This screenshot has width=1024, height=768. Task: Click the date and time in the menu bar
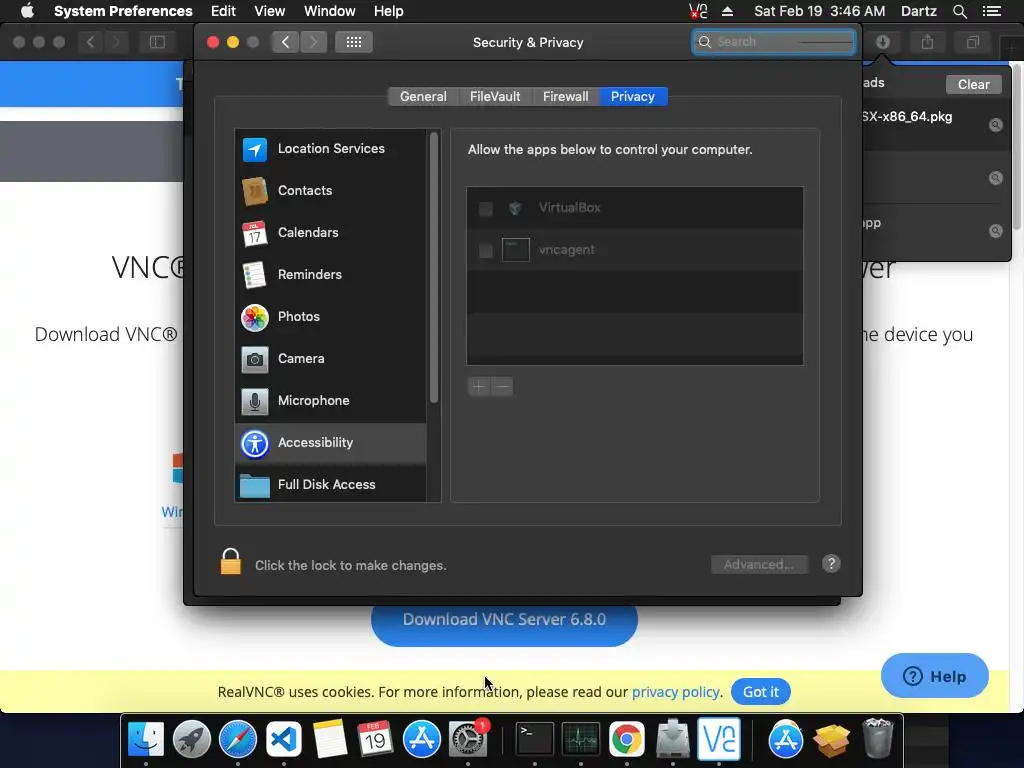click(820, 11)
